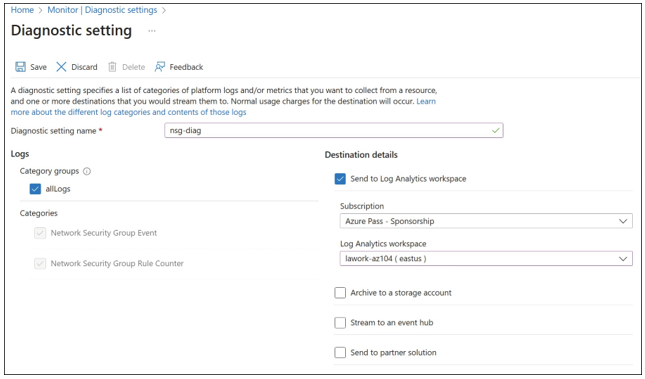
Task: Click the Network Security Group Event checkbox
Action: (x=40, y=233)
